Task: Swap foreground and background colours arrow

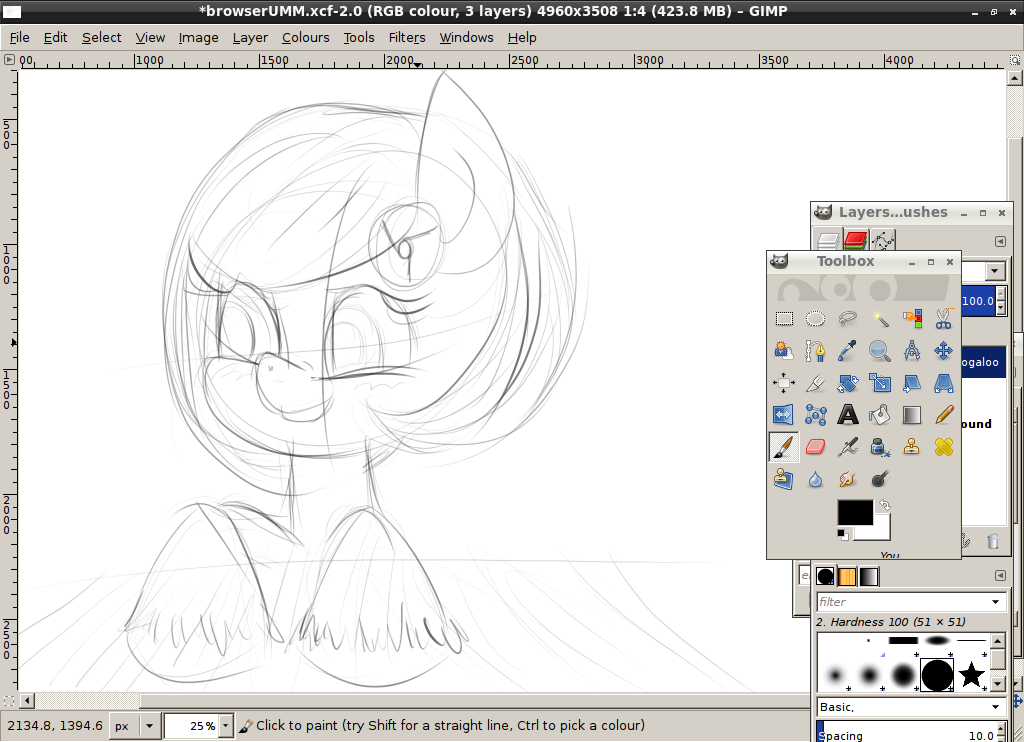Action: [x=884, y=505]
